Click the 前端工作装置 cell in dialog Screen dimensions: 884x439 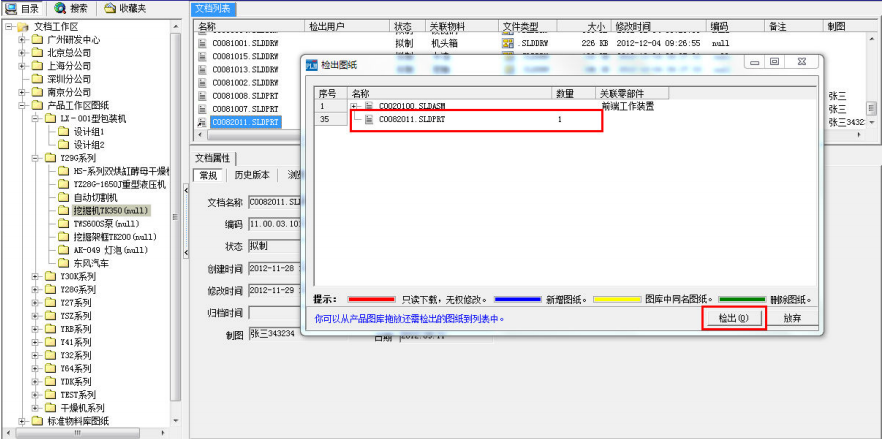(x=627, y=106)
